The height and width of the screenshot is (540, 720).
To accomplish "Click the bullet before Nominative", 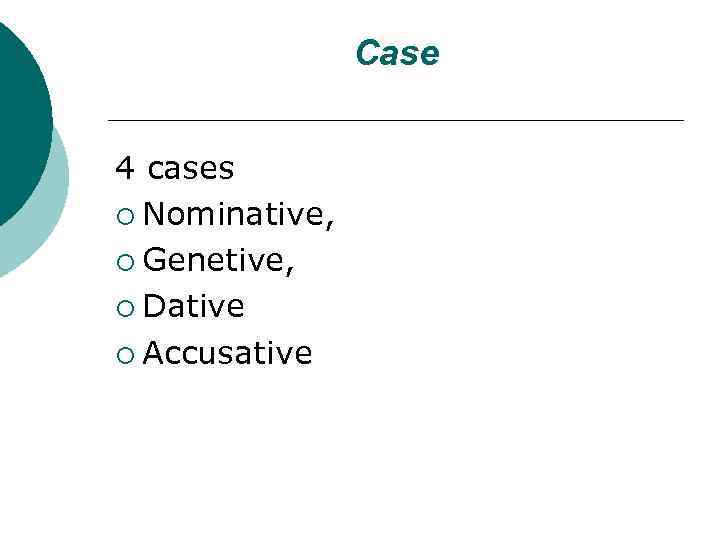I will pos(122,215).
